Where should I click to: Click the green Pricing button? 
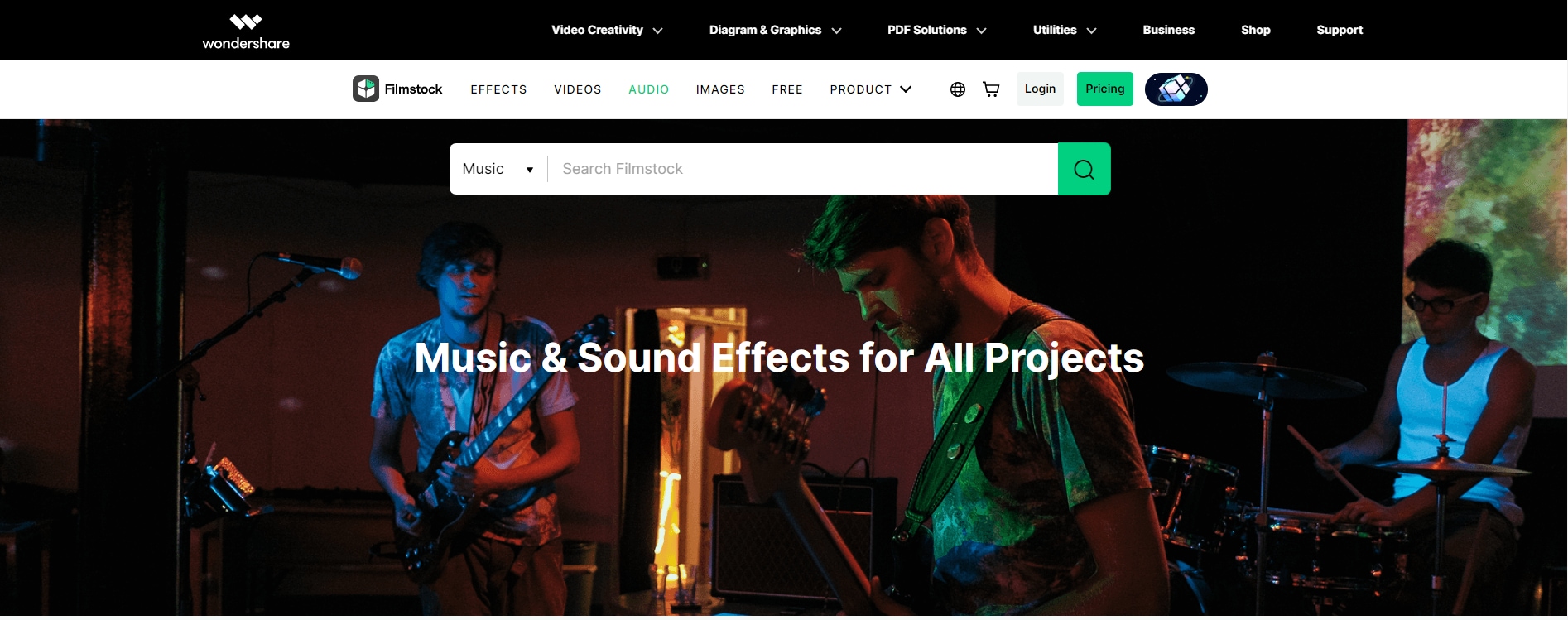point(1105,89)
